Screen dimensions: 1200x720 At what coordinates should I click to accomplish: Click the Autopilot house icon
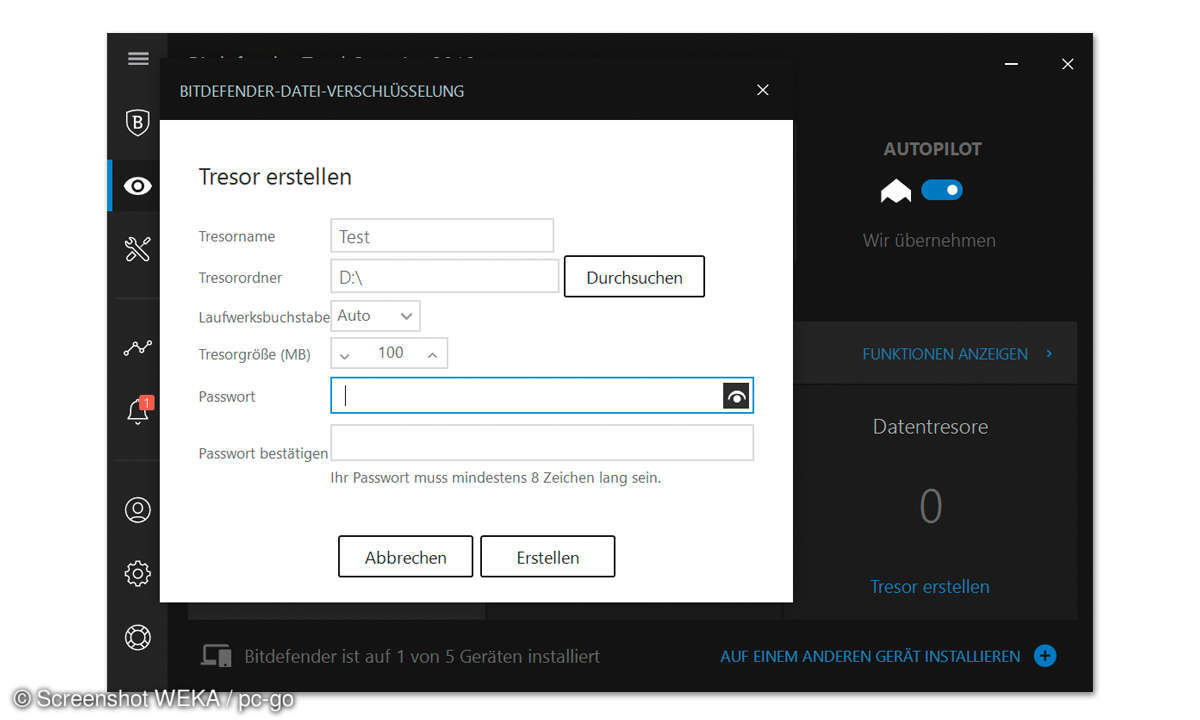[896, 190]
